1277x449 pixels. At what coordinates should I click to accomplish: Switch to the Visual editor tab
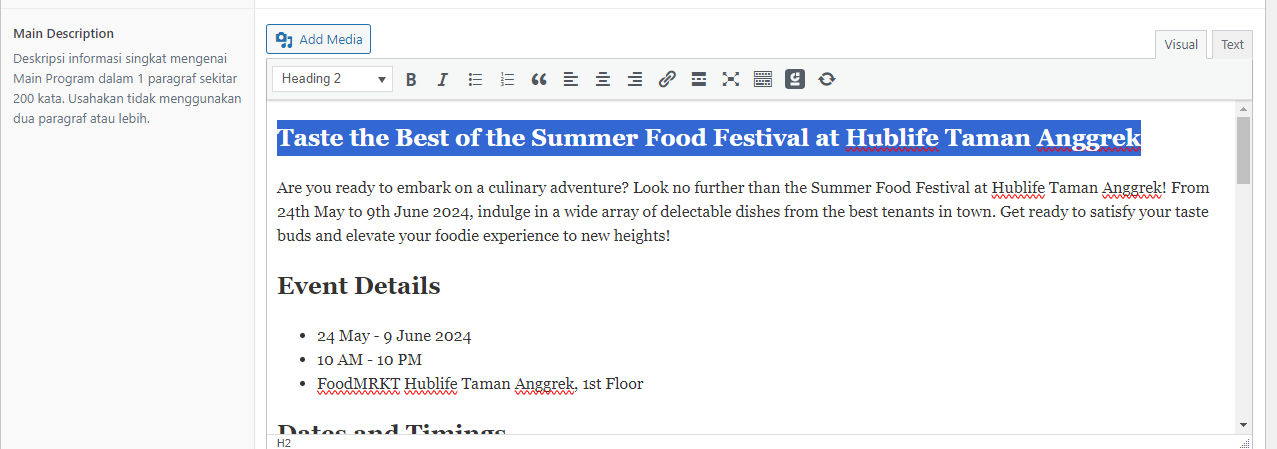click(x=1180, y=45)
